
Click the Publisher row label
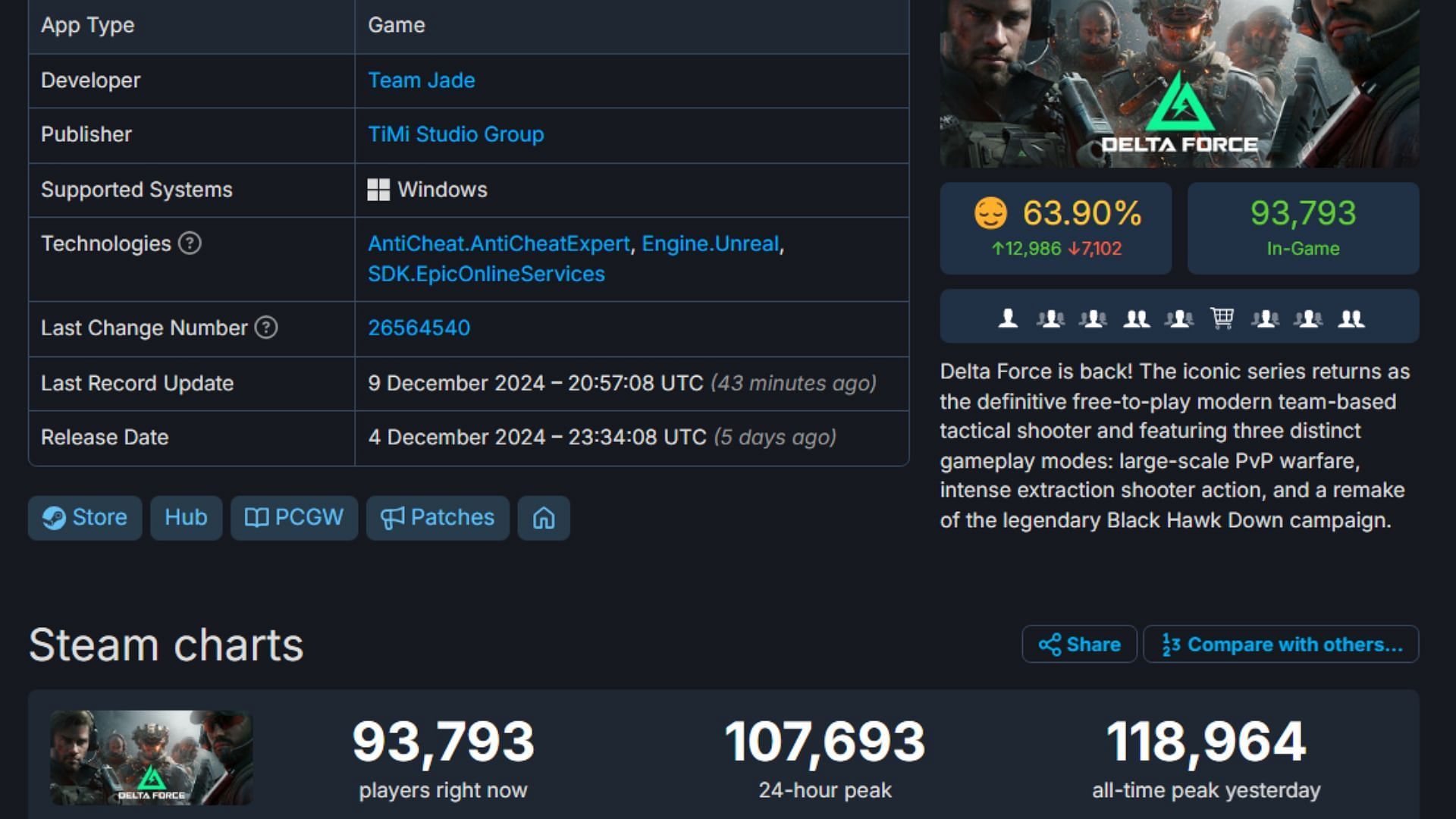pyautogui.click(x=86, y=134)
